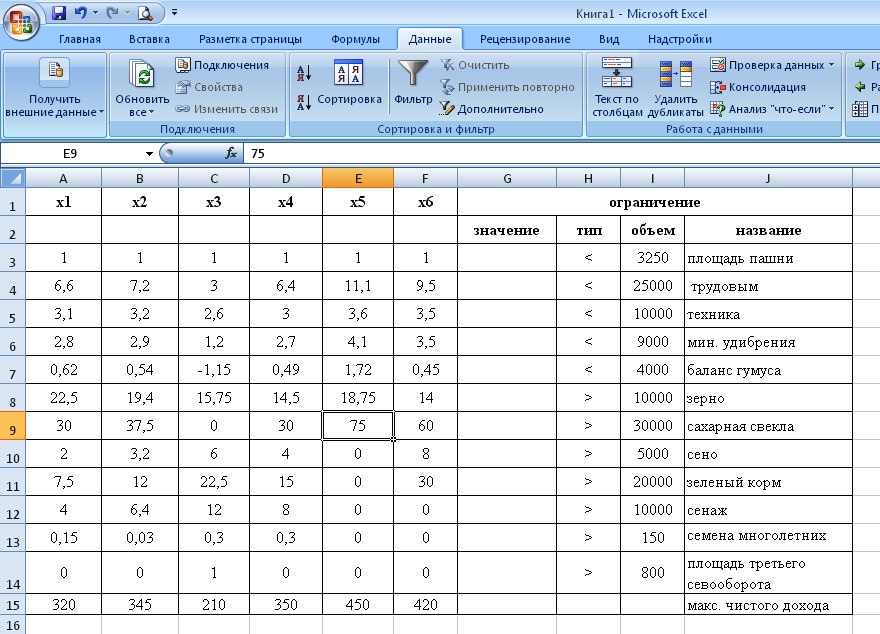Select column A header
The width and height of the screenshot is (880, 634).
pos(63,178)
